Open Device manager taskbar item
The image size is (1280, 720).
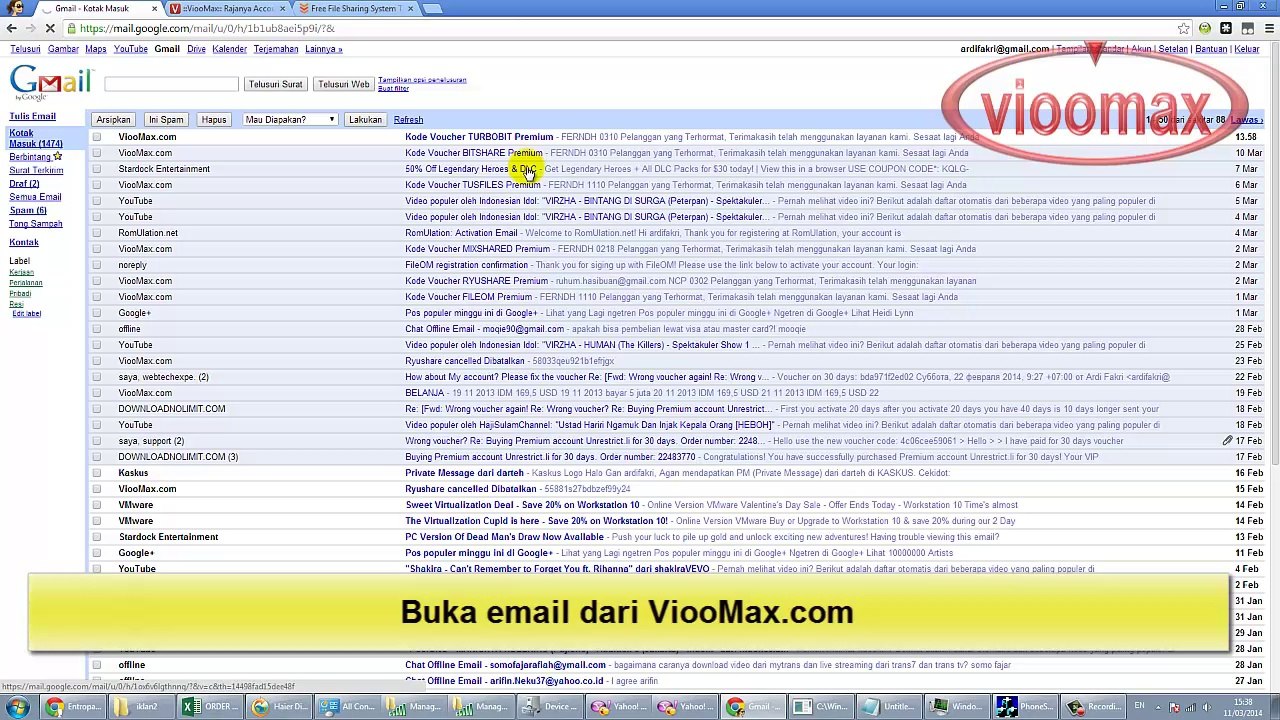click(550, 707)
